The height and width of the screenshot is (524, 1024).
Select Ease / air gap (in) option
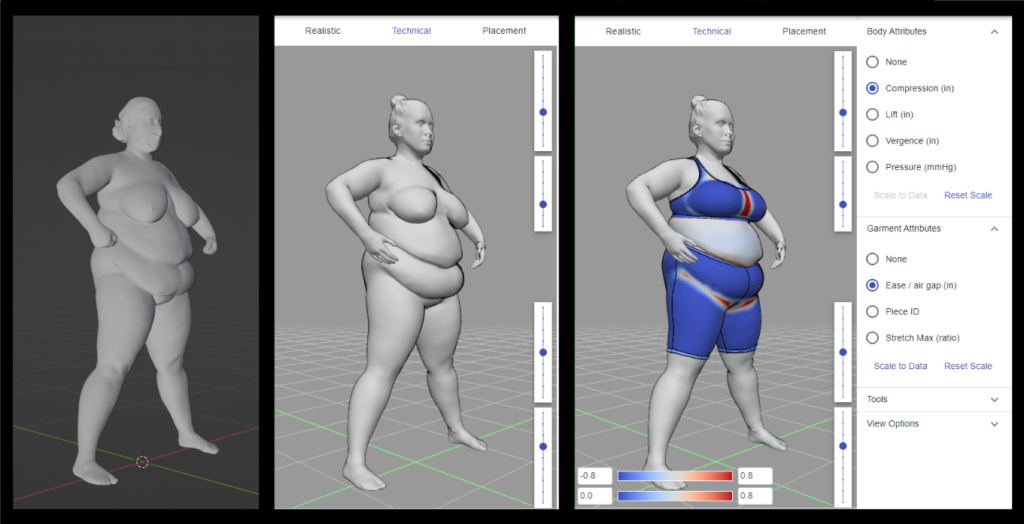872,286
